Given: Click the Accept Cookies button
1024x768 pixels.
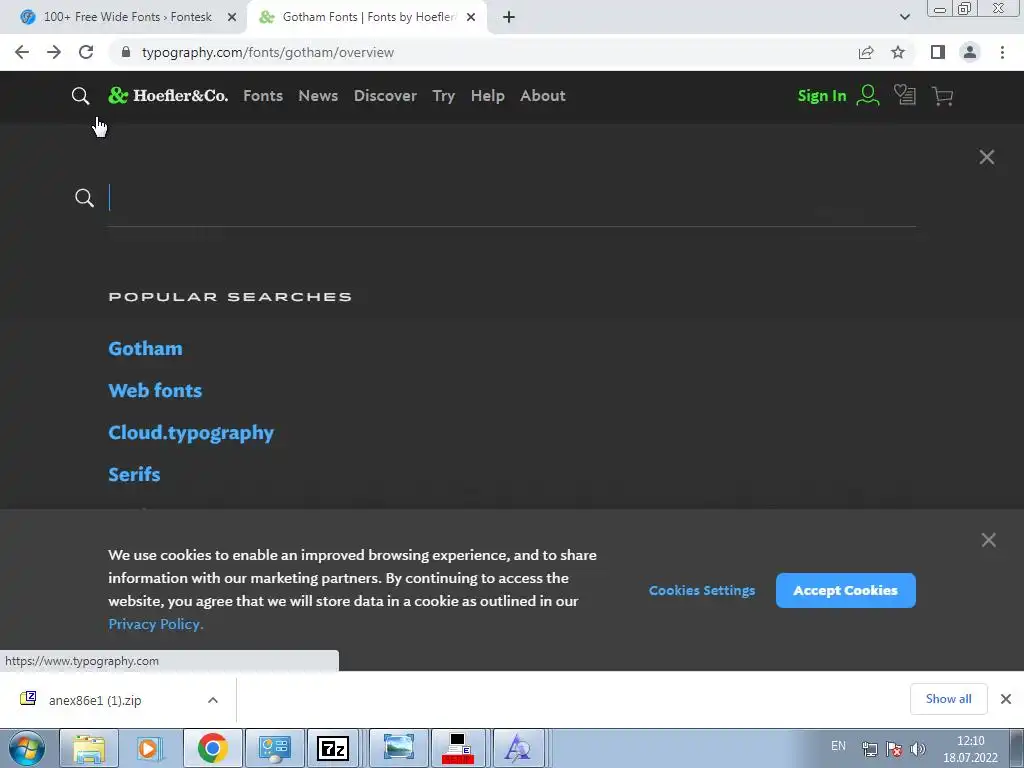Looking at the screenshot, I should point(846,590).
